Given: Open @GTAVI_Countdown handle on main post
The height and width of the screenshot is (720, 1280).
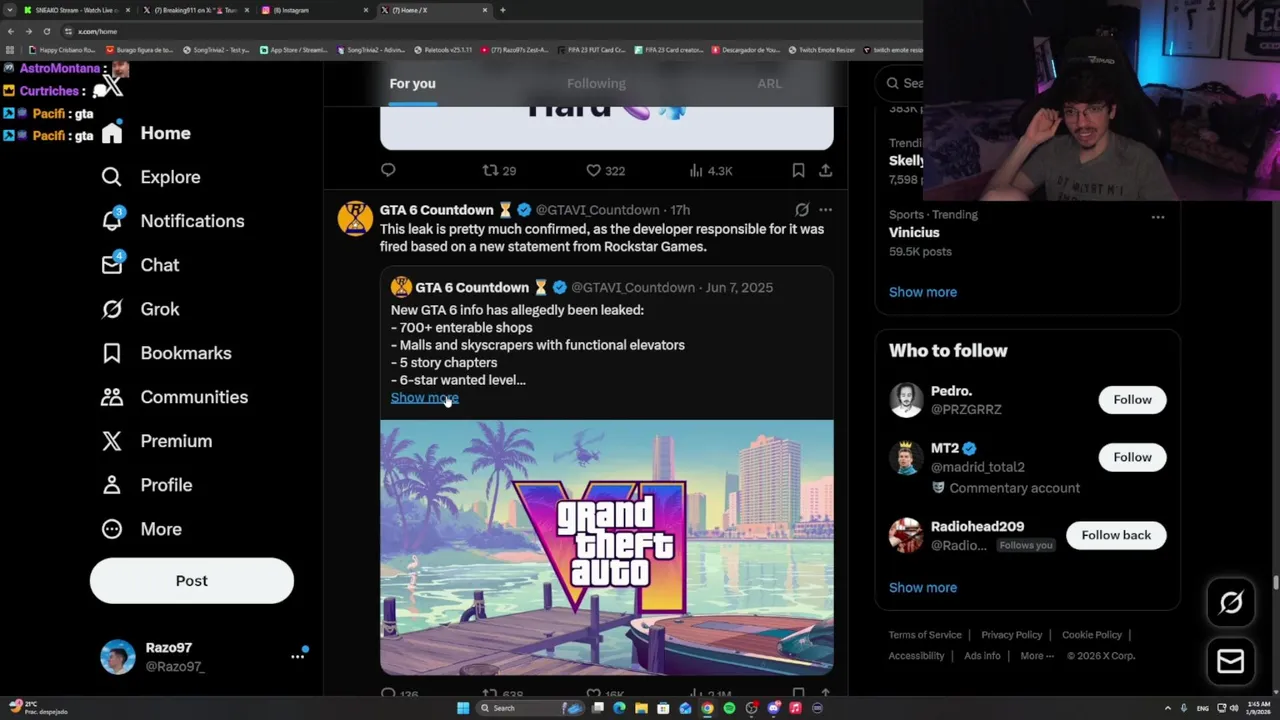Looking at the screenshot, I should [597, 210].
